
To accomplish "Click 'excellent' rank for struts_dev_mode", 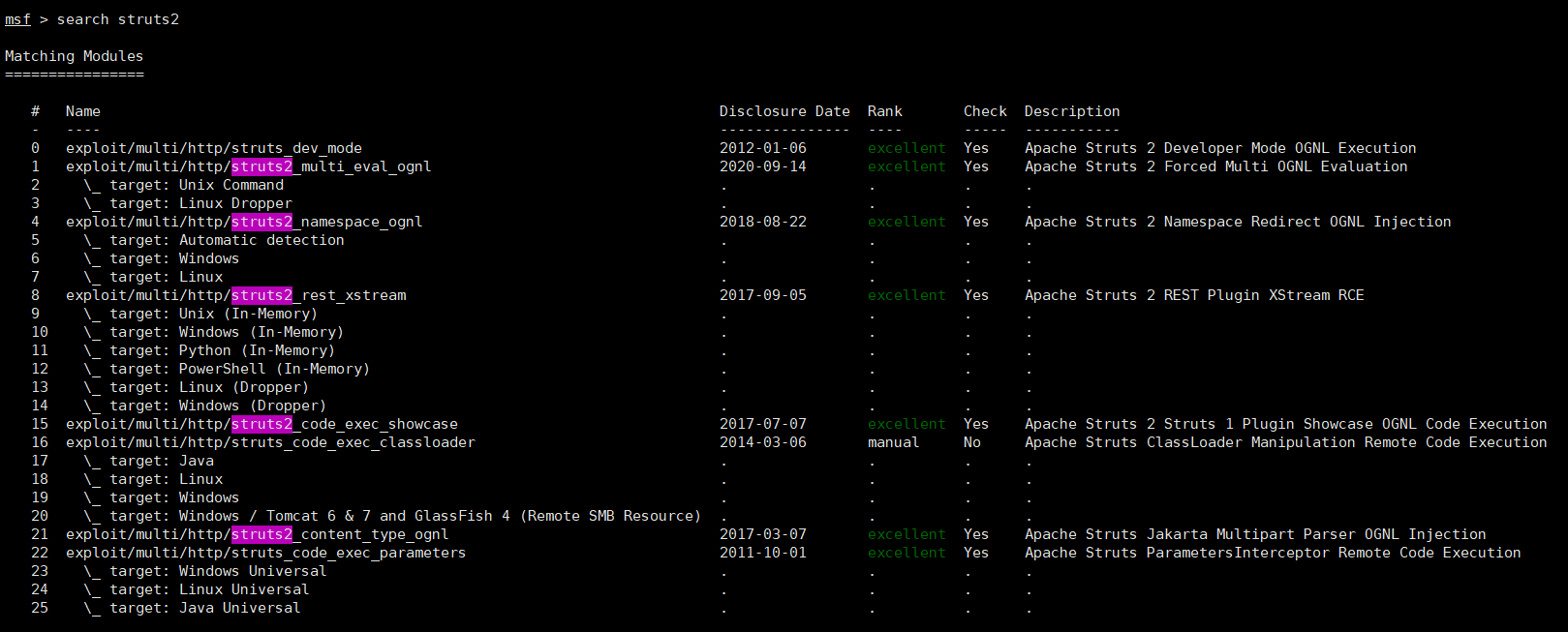I will coord(907,148).
